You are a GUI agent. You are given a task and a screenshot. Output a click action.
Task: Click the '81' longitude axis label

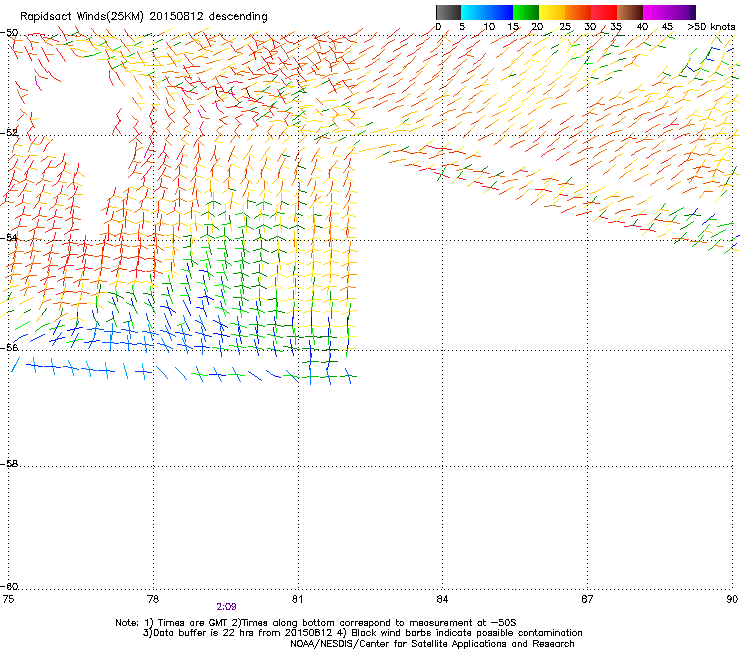[297, 599]
